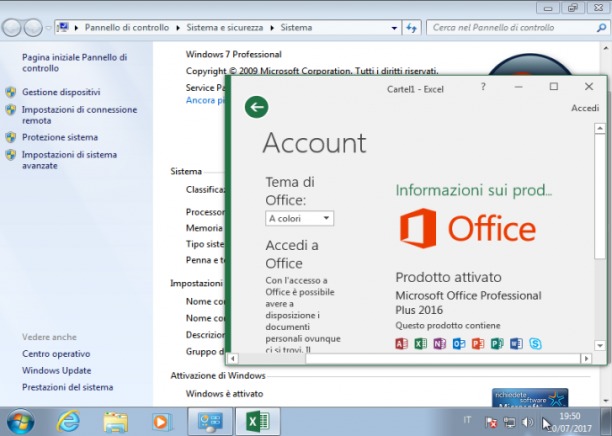612x436 pixels.
Task: Open Excel help question mark
Action: [x=483, y=87]
